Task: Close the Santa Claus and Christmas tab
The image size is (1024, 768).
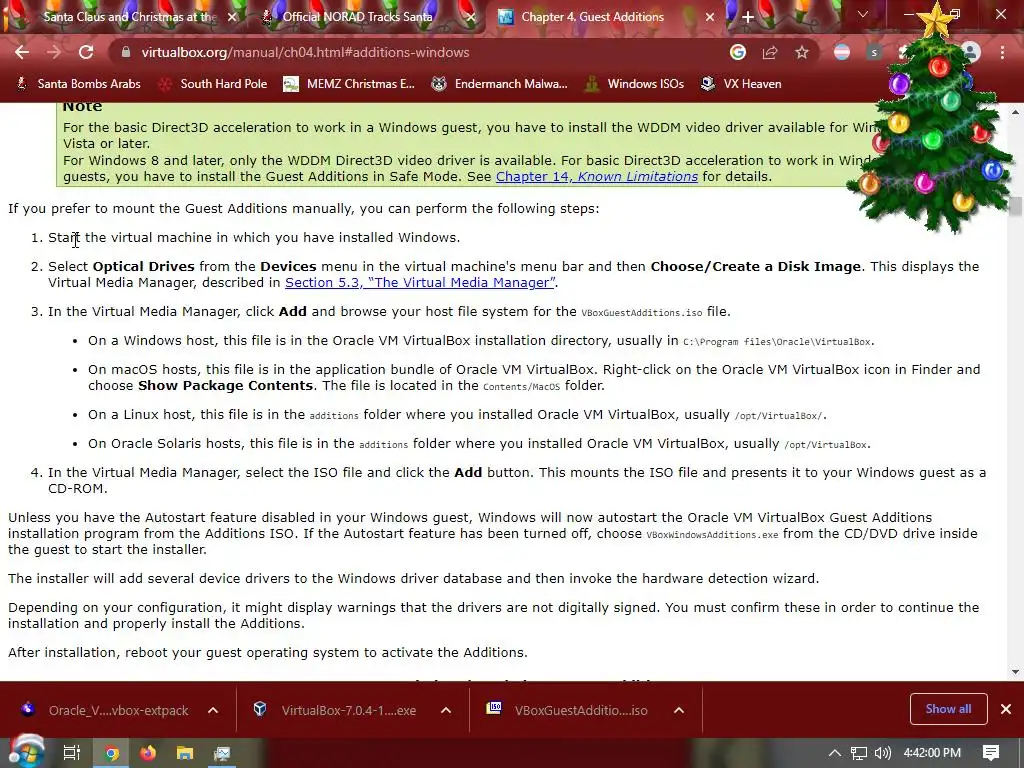Action: click(232, 17)
